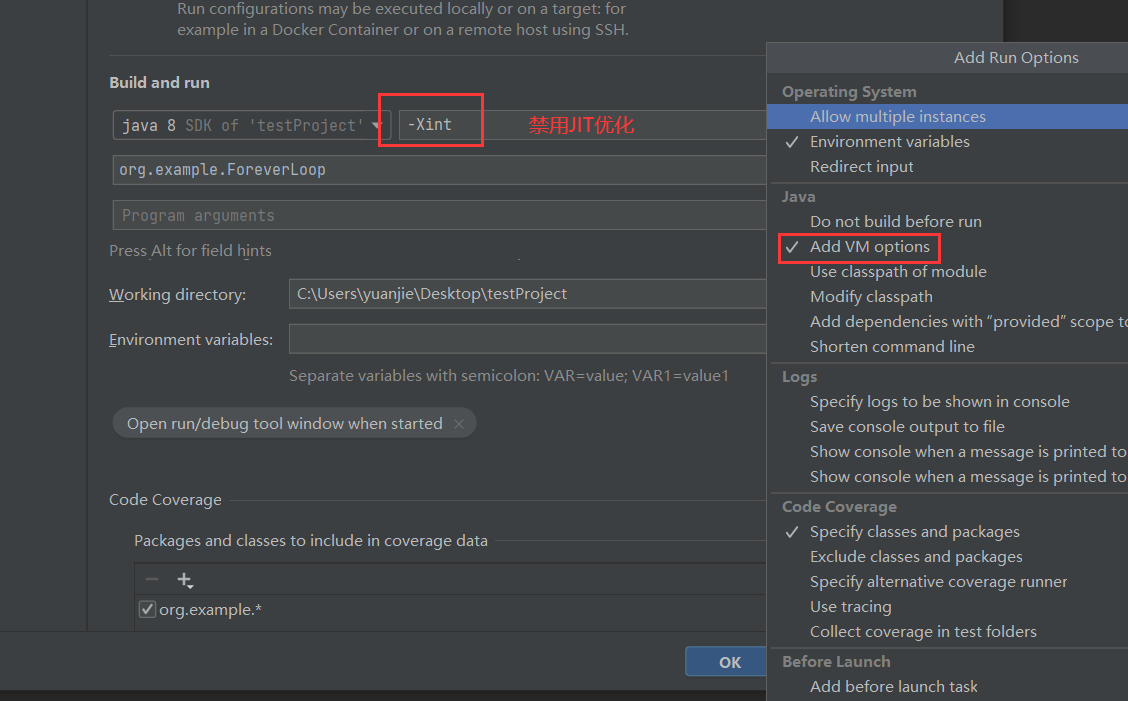Remove the Open run/debug tool window tag
The height and width of the screenshot is (701, 1128).
459,424
